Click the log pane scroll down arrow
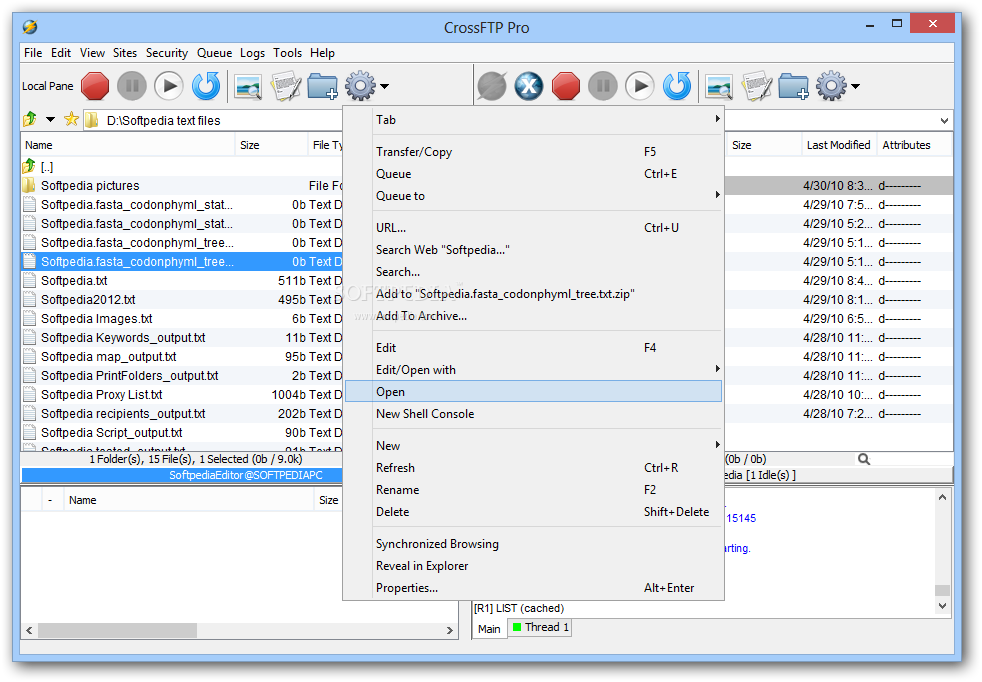This screenshot has width=982, height=682. [942, 606]
